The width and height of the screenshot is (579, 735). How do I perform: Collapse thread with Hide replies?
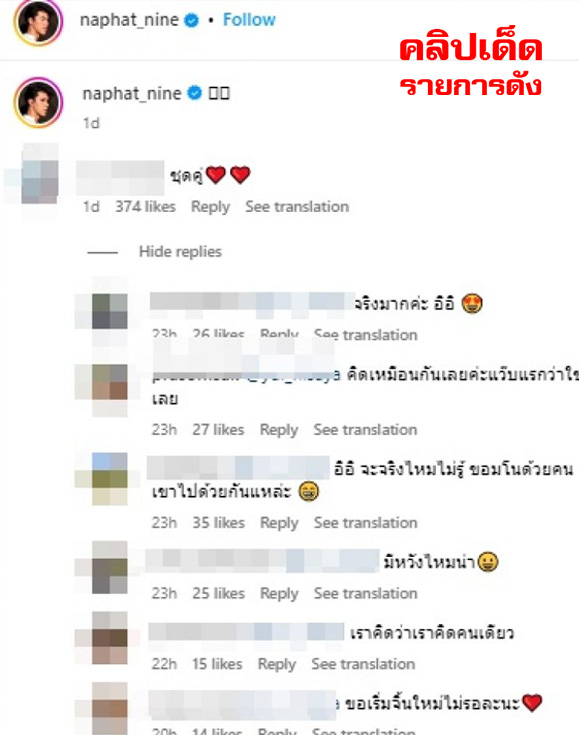pyautogui.click(x=180, y=252)
